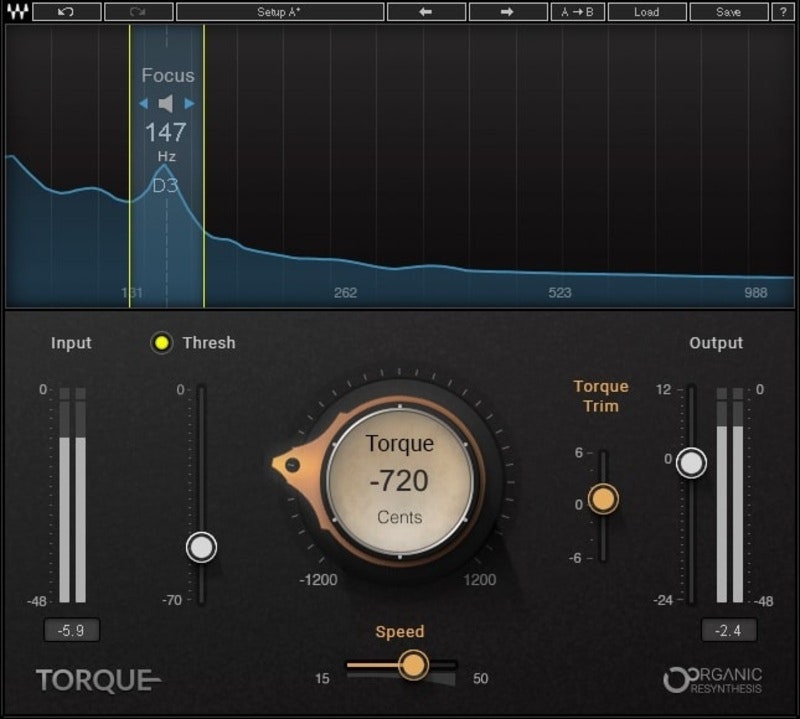Screen dimensions: 800x719
Task: Toggle the Focus speaker solo icon
Action: point(167,103)
